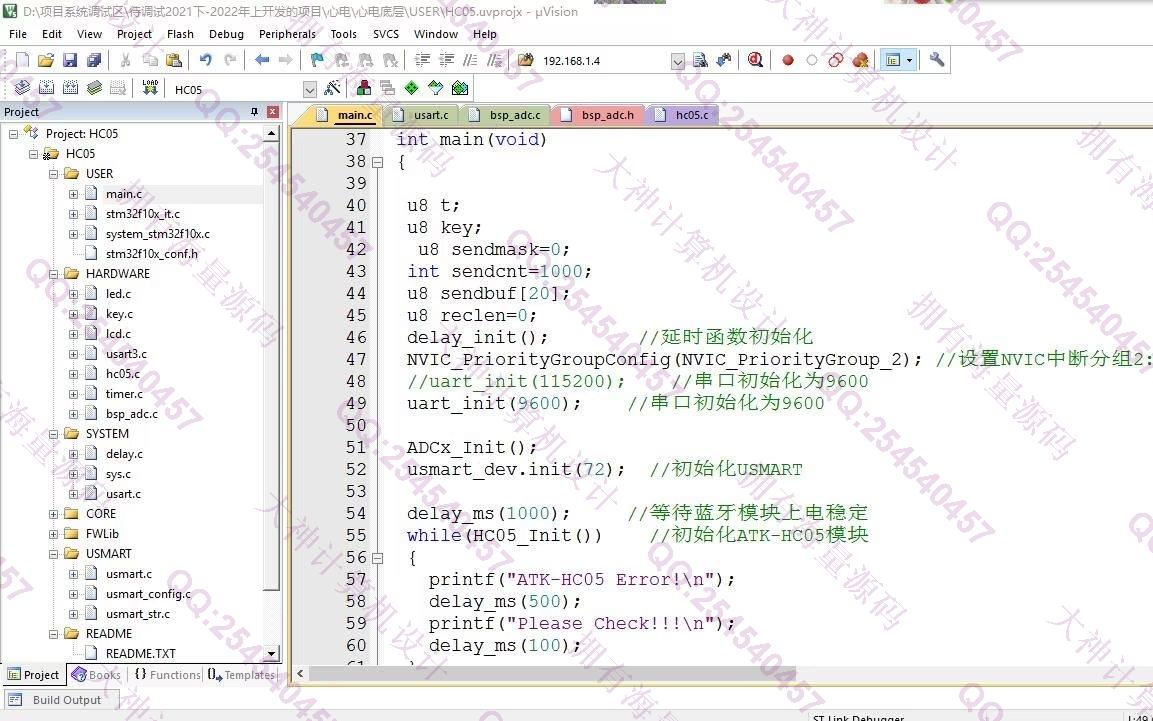
Task: Insert a breakpoint with the red dot icon
Action: click(788, 60)
